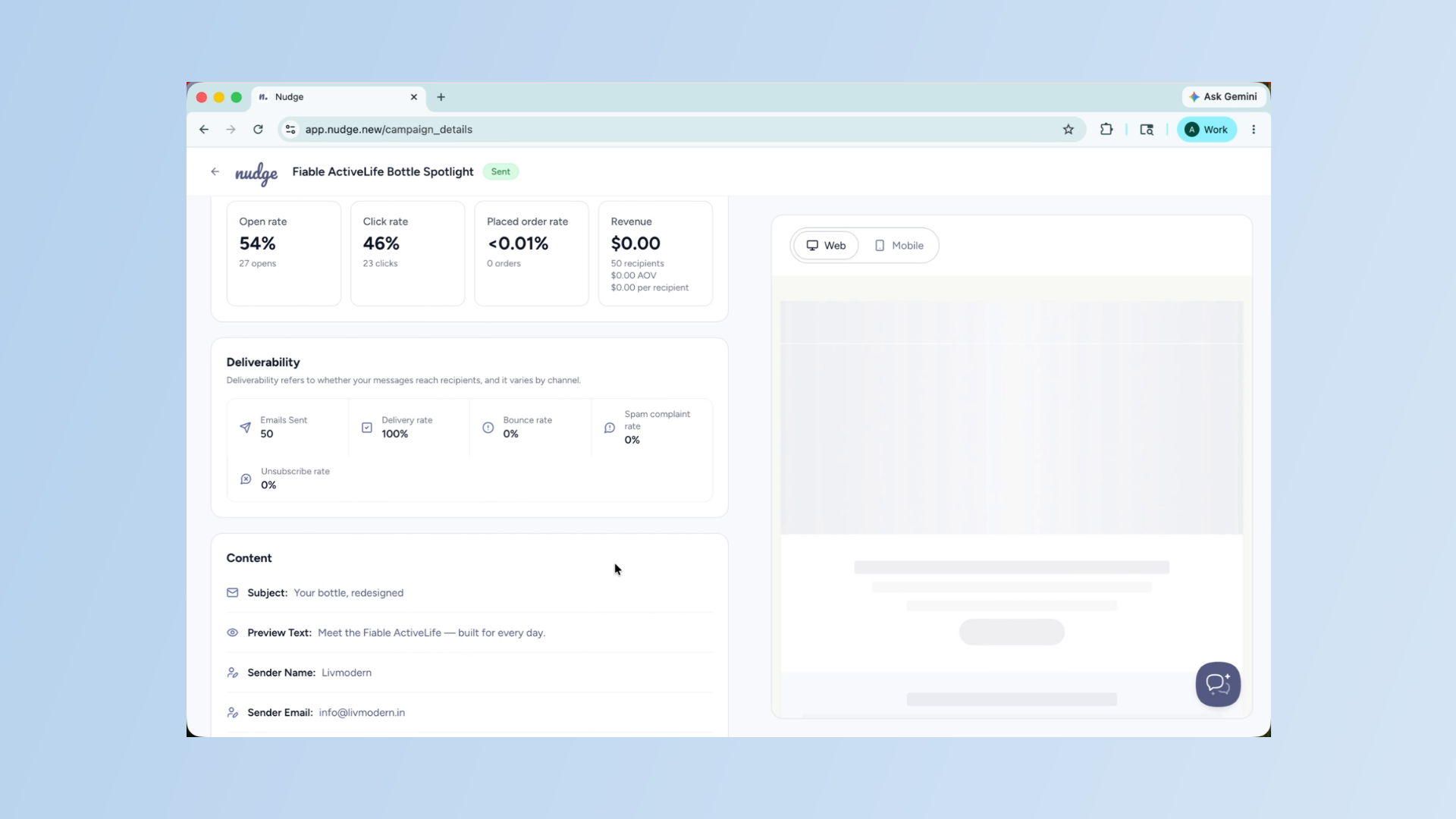
Task: Click the Delivery rate checkbox icon
Action: (x=367, y=428)
